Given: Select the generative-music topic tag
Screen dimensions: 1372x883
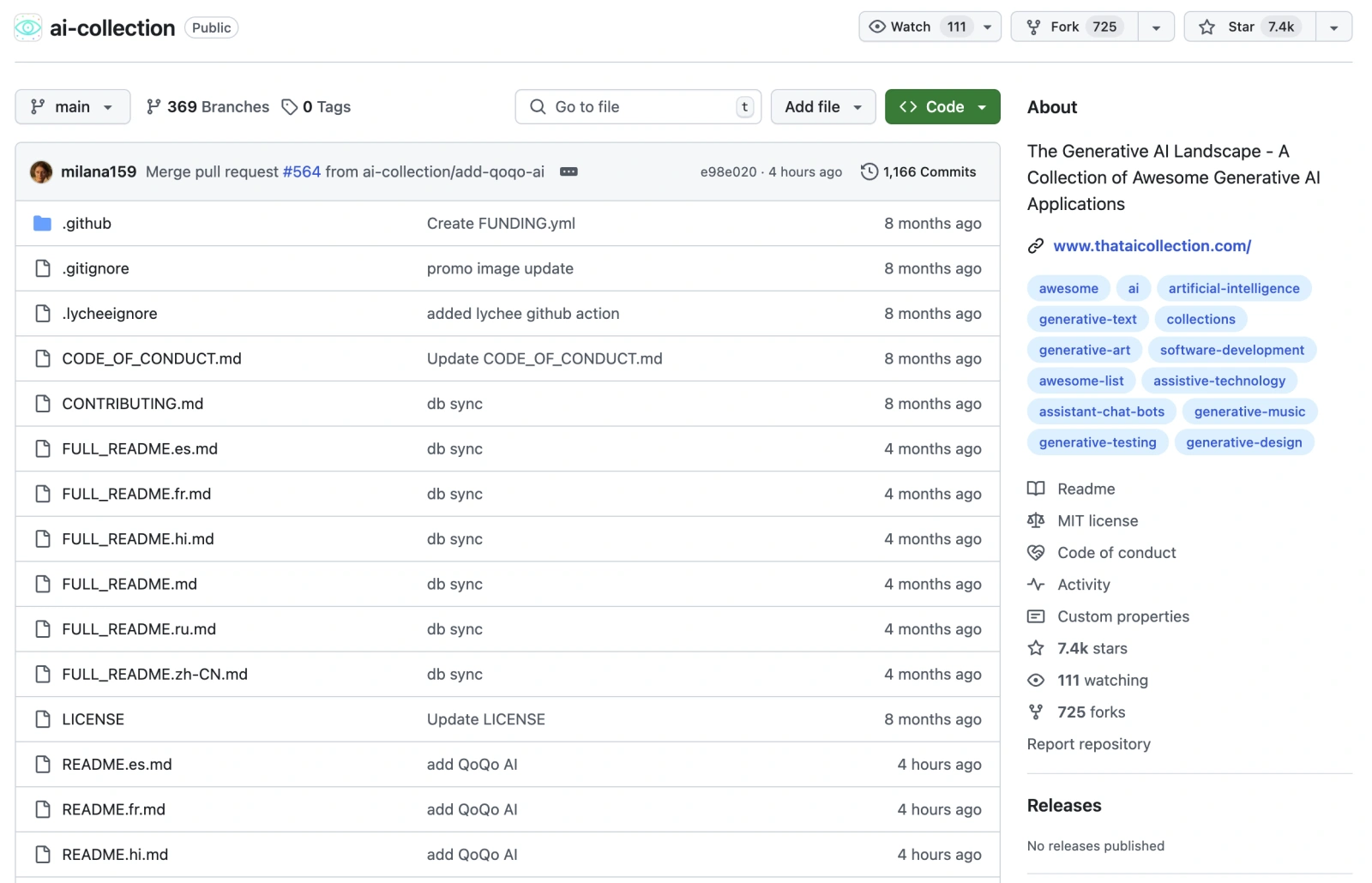Looking at the screenshot, I should (x=1249, y=412).
